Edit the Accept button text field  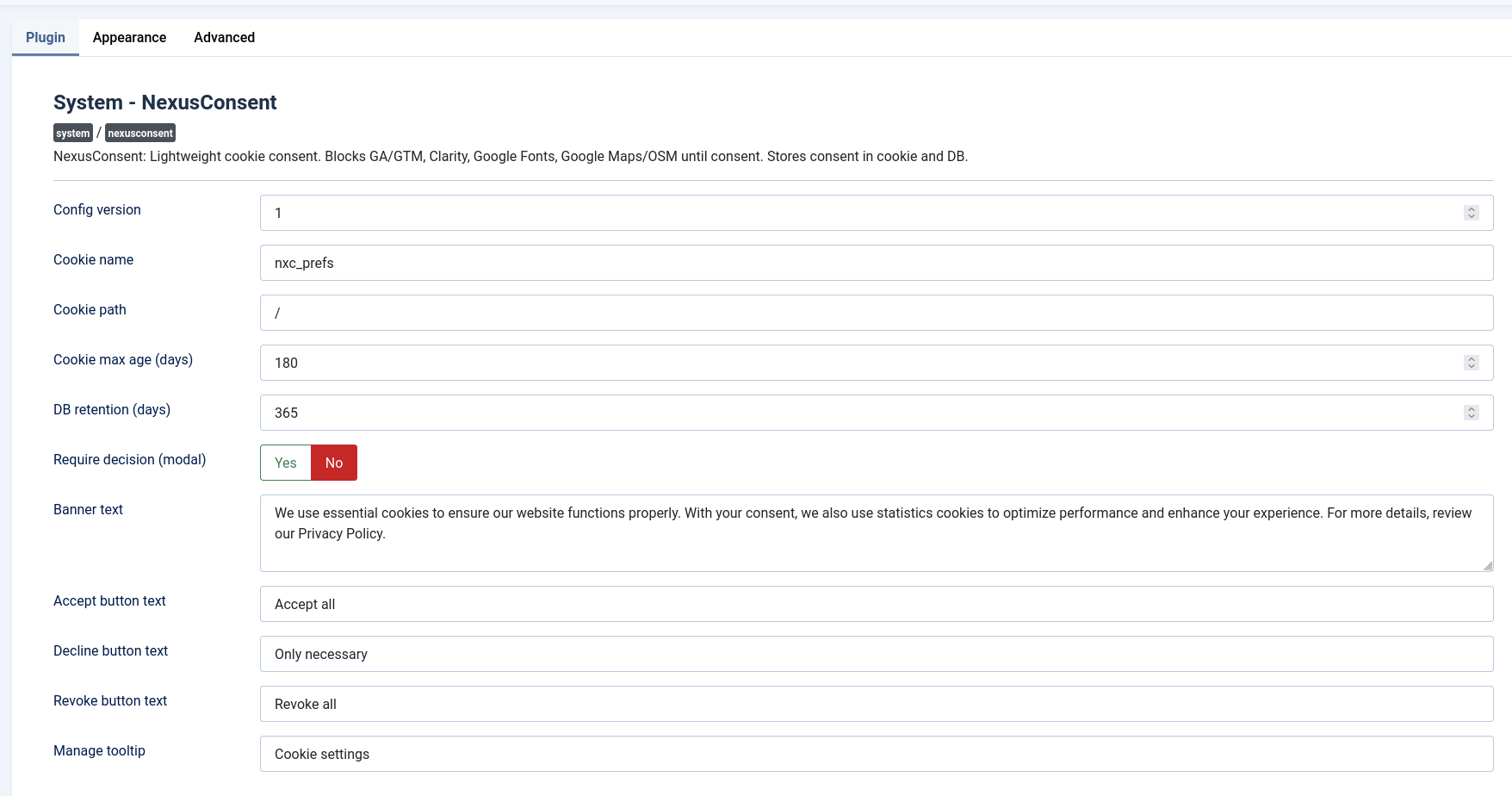pyautogui.click(x=876, y=604)
